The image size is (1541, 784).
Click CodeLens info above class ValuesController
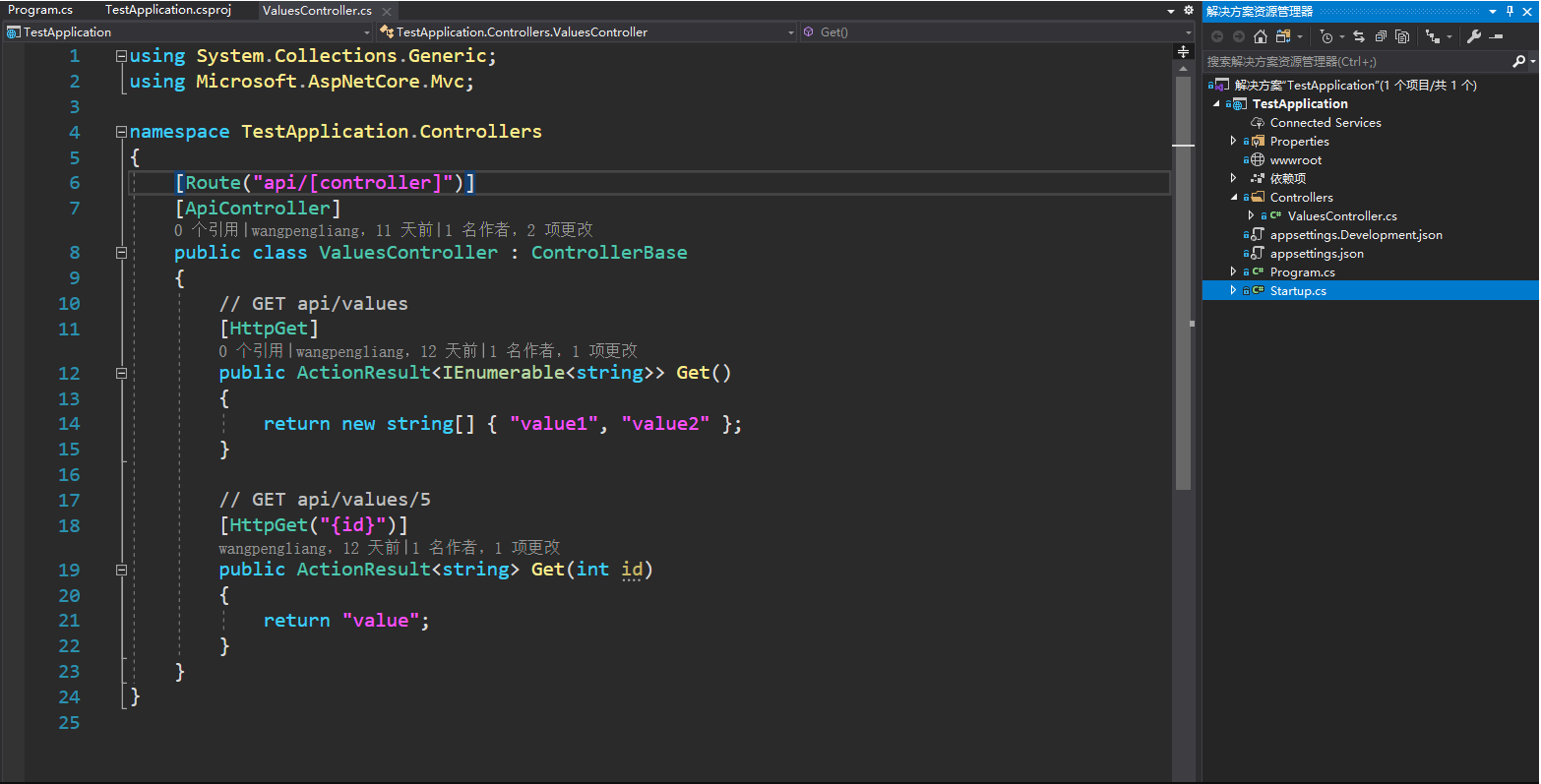coord(384,230)
